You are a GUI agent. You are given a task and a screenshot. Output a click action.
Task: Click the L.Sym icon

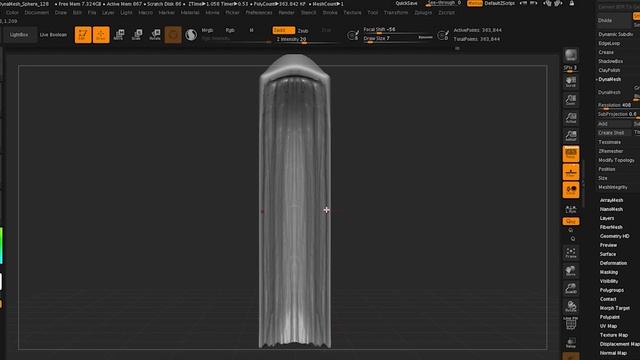click(x=571, y=209)
